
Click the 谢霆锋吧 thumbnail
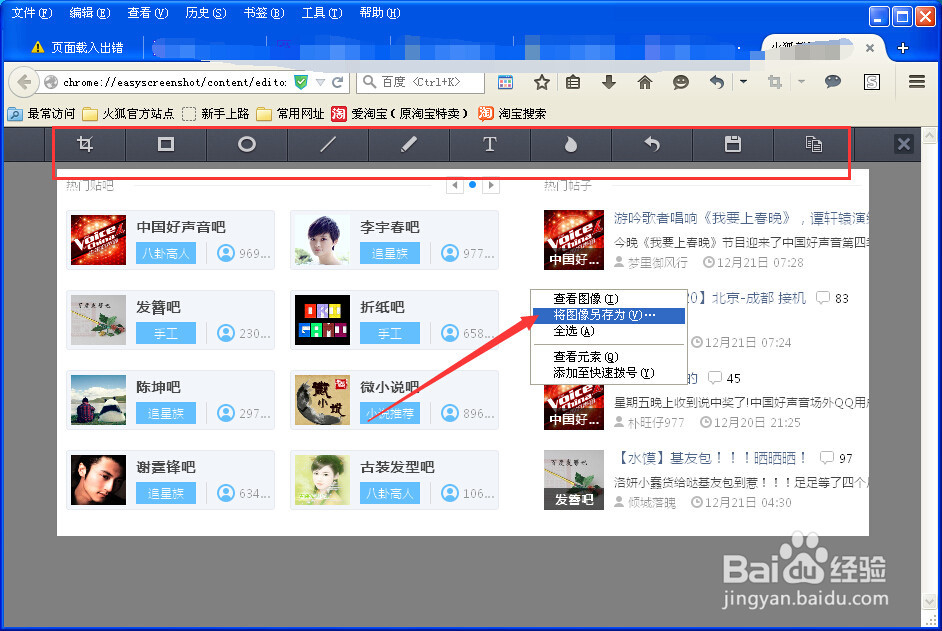(x=99, y=480)
